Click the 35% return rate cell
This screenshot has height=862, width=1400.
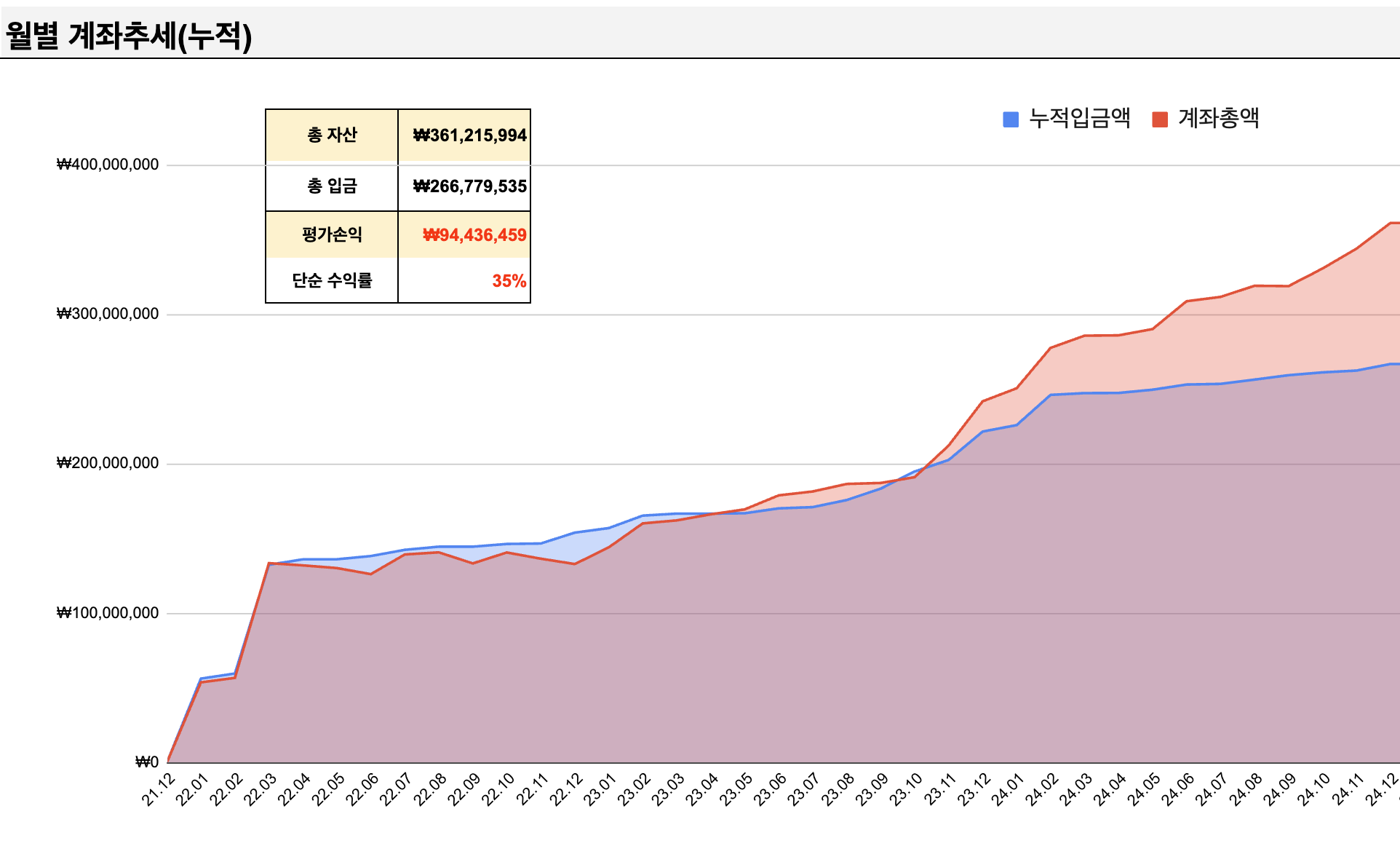pos(509,281)
